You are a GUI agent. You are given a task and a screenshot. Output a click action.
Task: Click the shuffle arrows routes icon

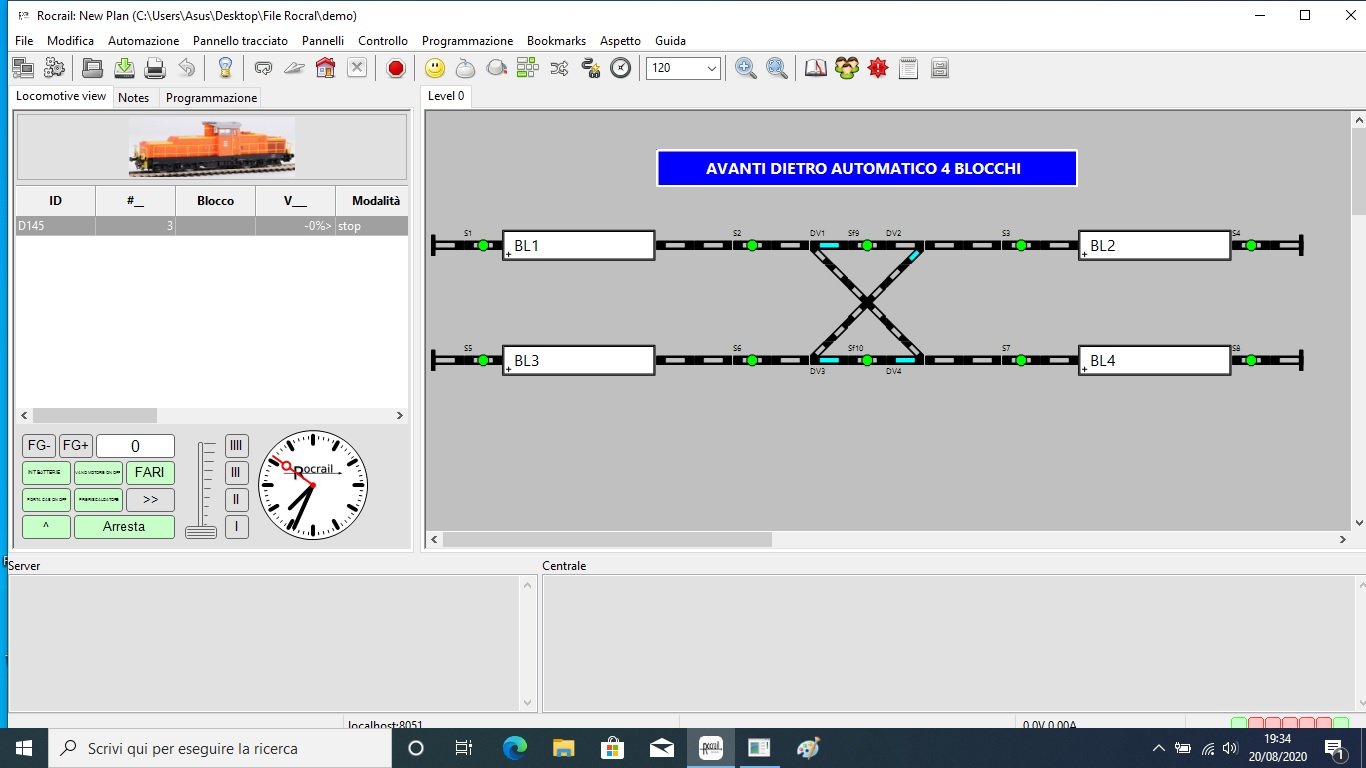(x=559, y=68)
